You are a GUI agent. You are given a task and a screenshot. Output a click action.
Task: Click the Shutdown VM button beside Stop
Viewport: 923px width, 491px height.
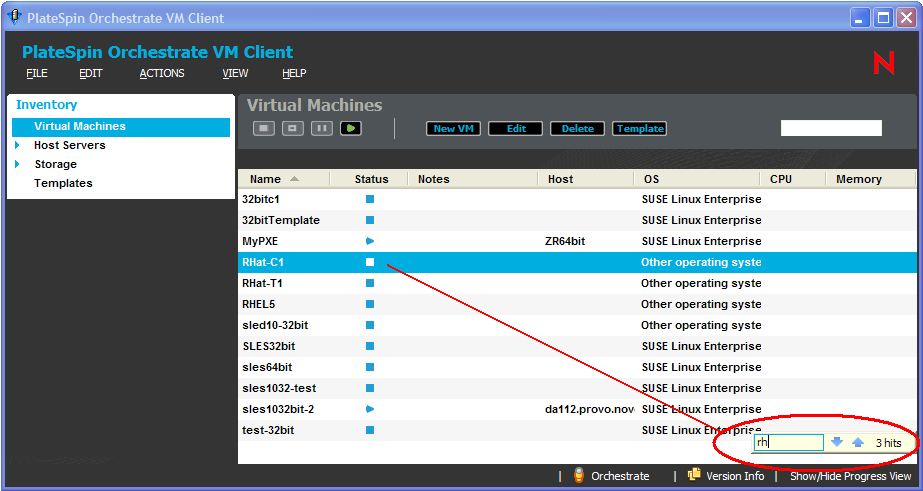pos(293,128)
